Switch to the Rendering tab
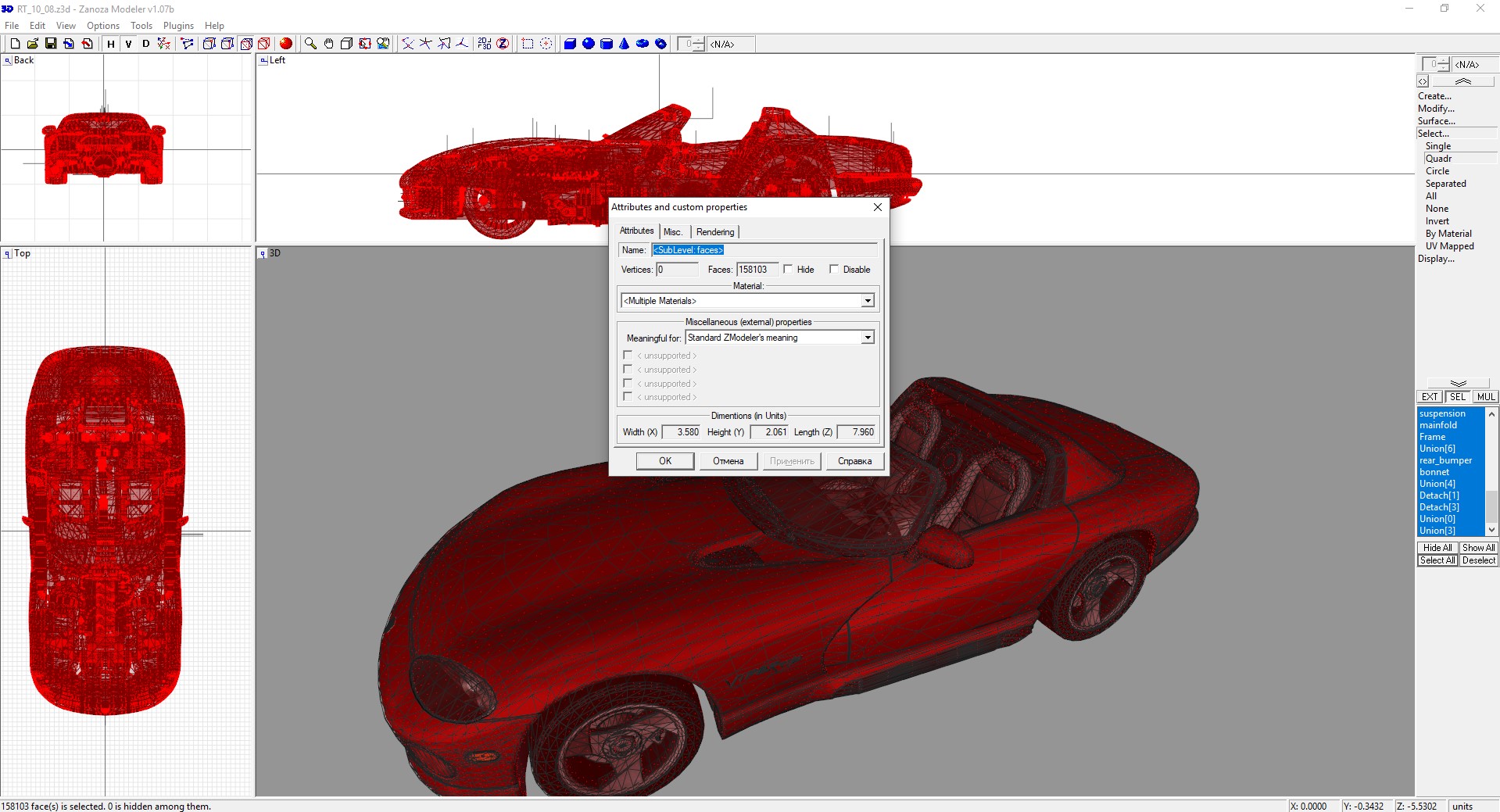 [714, 232]
